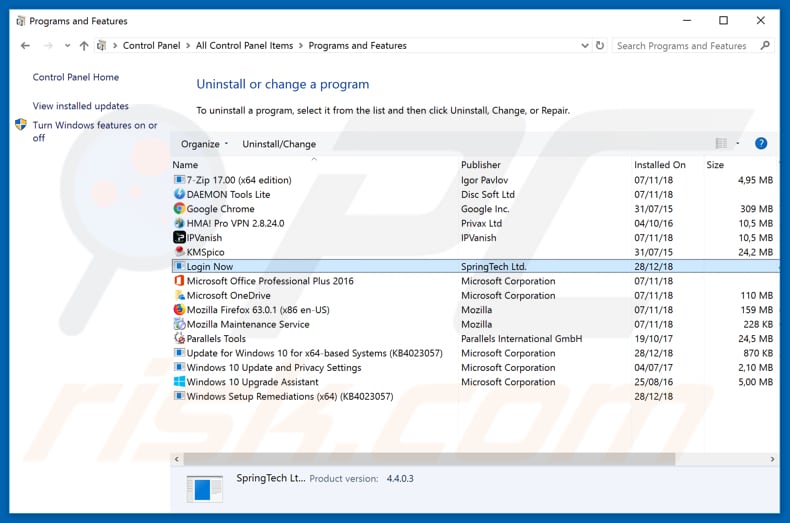Image resolution: width=790 pixels, height=523 pixels.
Task: Click the 25/08/16 install date
Action: coord(653,382)
